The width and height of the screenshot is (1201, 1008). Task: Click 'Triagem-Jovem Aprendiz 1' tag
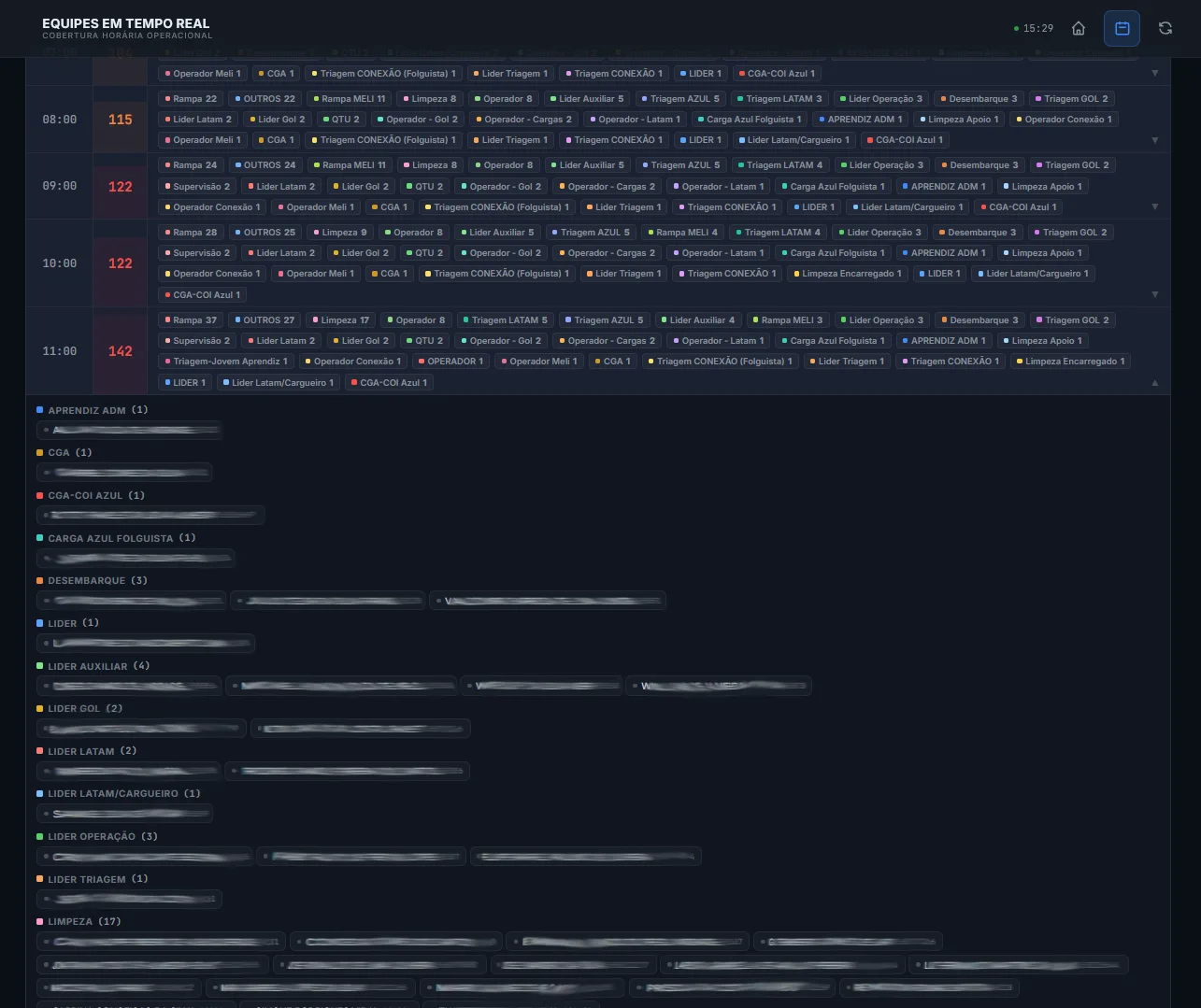pyautogui.click(x=227, y=361)
